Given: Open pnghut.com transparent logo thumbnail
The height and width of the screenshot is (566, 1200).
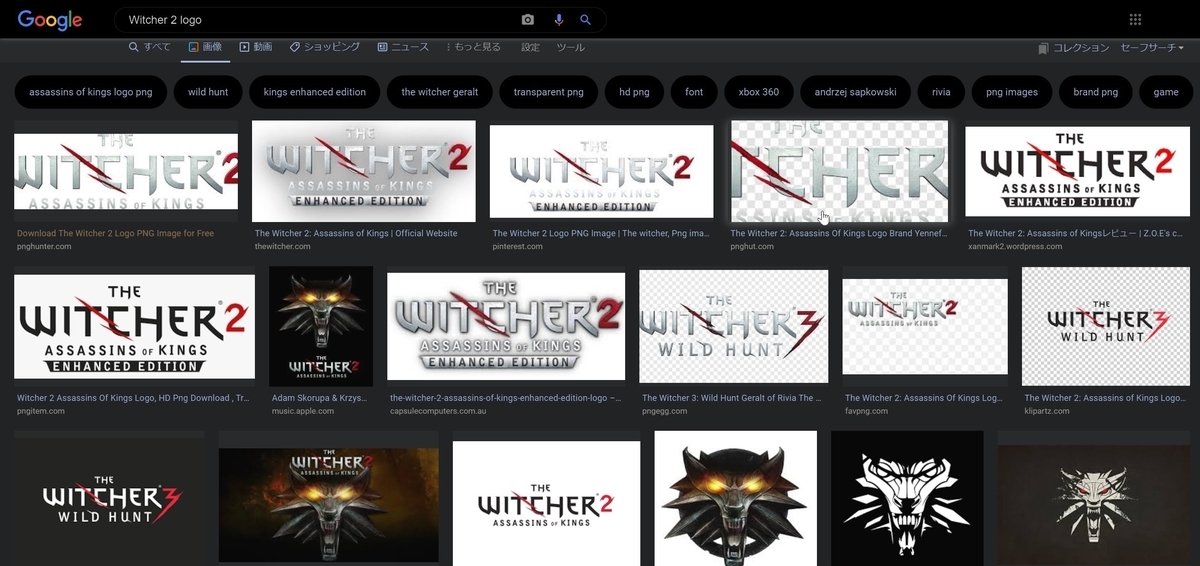Looking at the screenshot, I should click(x=840, y=171).
